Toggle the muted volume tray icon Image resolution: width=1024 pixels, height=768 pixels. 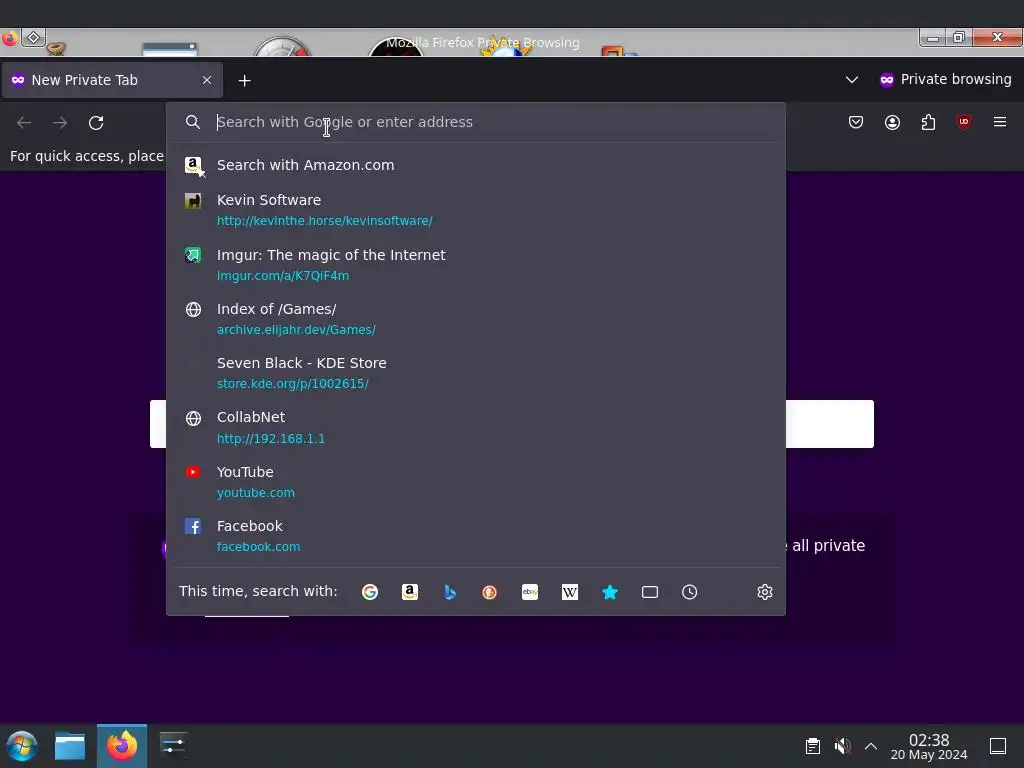tap(842, 746)
